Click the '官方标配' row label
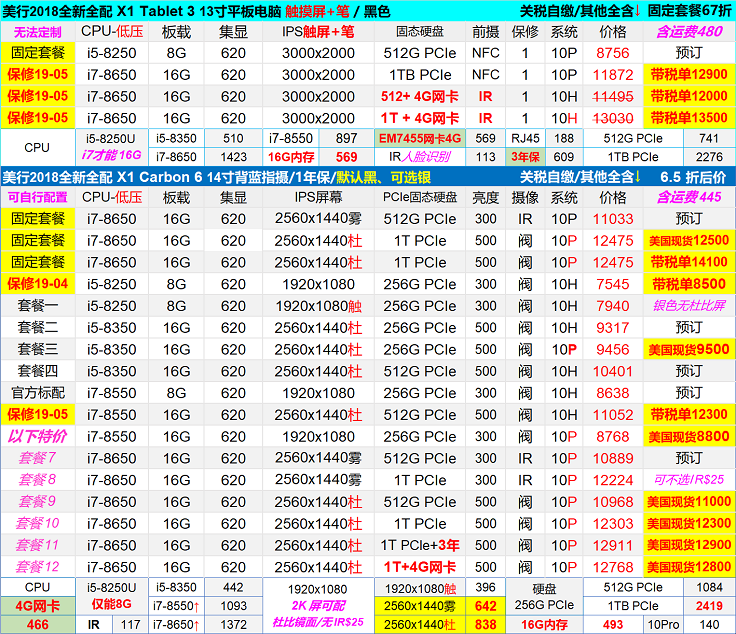Image resolution: width=736 pixels, height=634 pixels. tap(38, 393)
